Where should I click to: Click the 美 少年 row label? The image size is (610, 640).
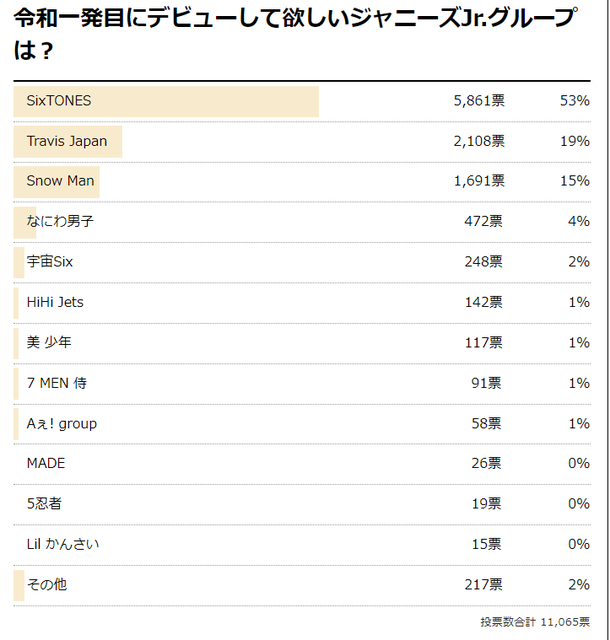(x=49, y=342)
